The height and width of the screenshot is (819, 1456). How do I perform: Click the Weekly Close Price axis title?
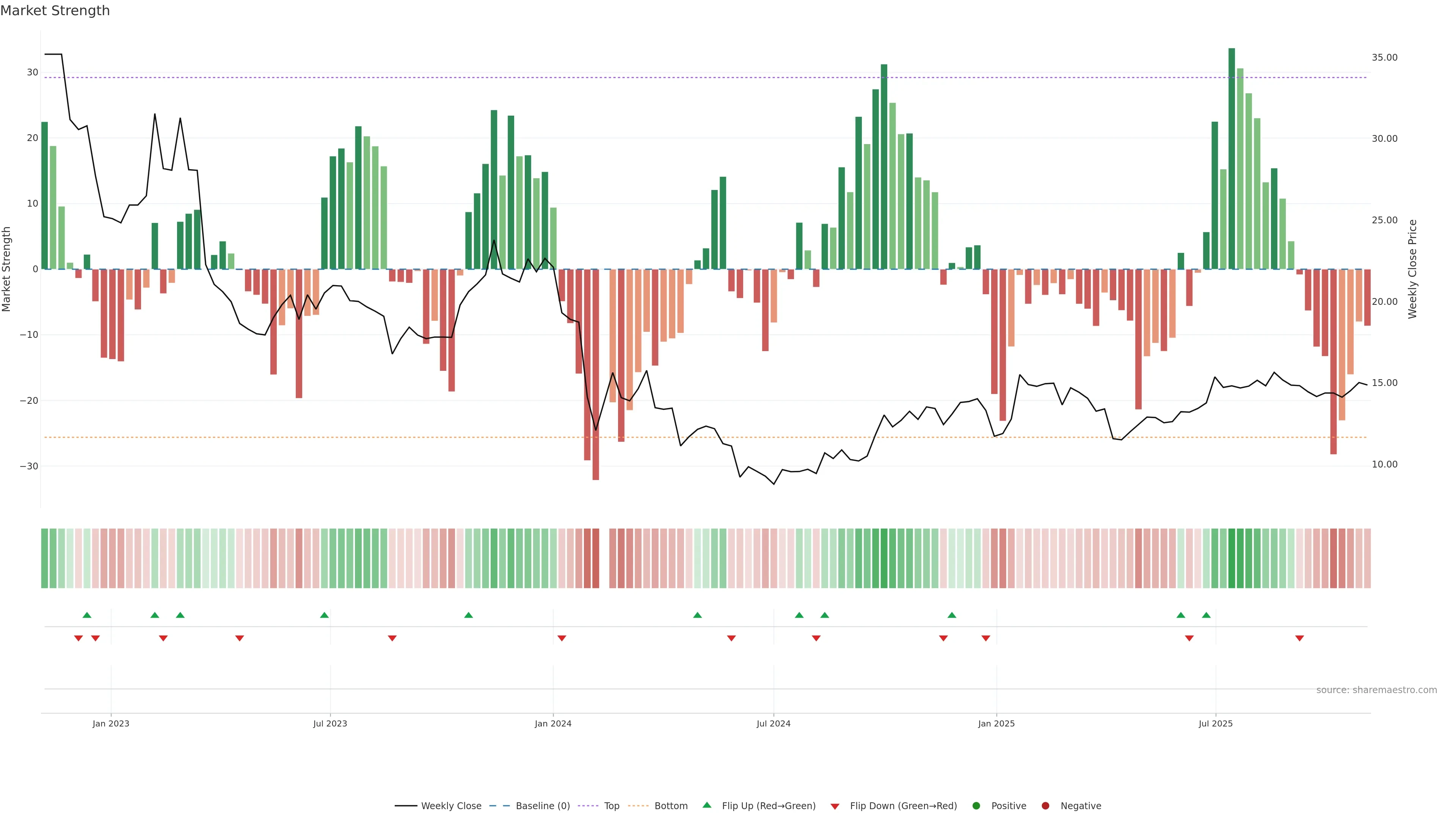click(x=1412, y=269)
